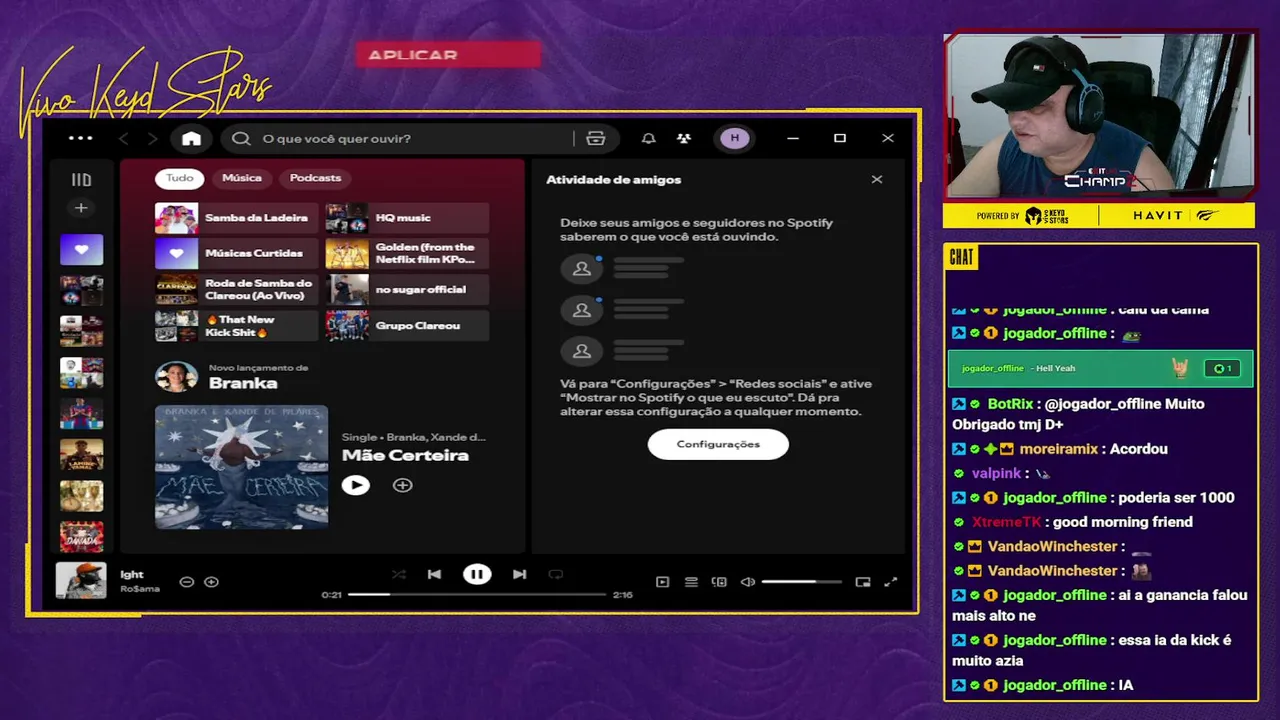Close the 'Atividade de amigos' panel
Screen dimensions: 1280x720
(877, 180)
